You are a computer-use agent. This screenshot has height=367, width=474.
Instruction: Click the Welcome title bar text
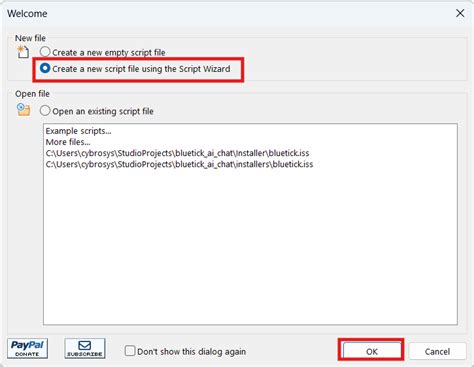click(27, 14)
